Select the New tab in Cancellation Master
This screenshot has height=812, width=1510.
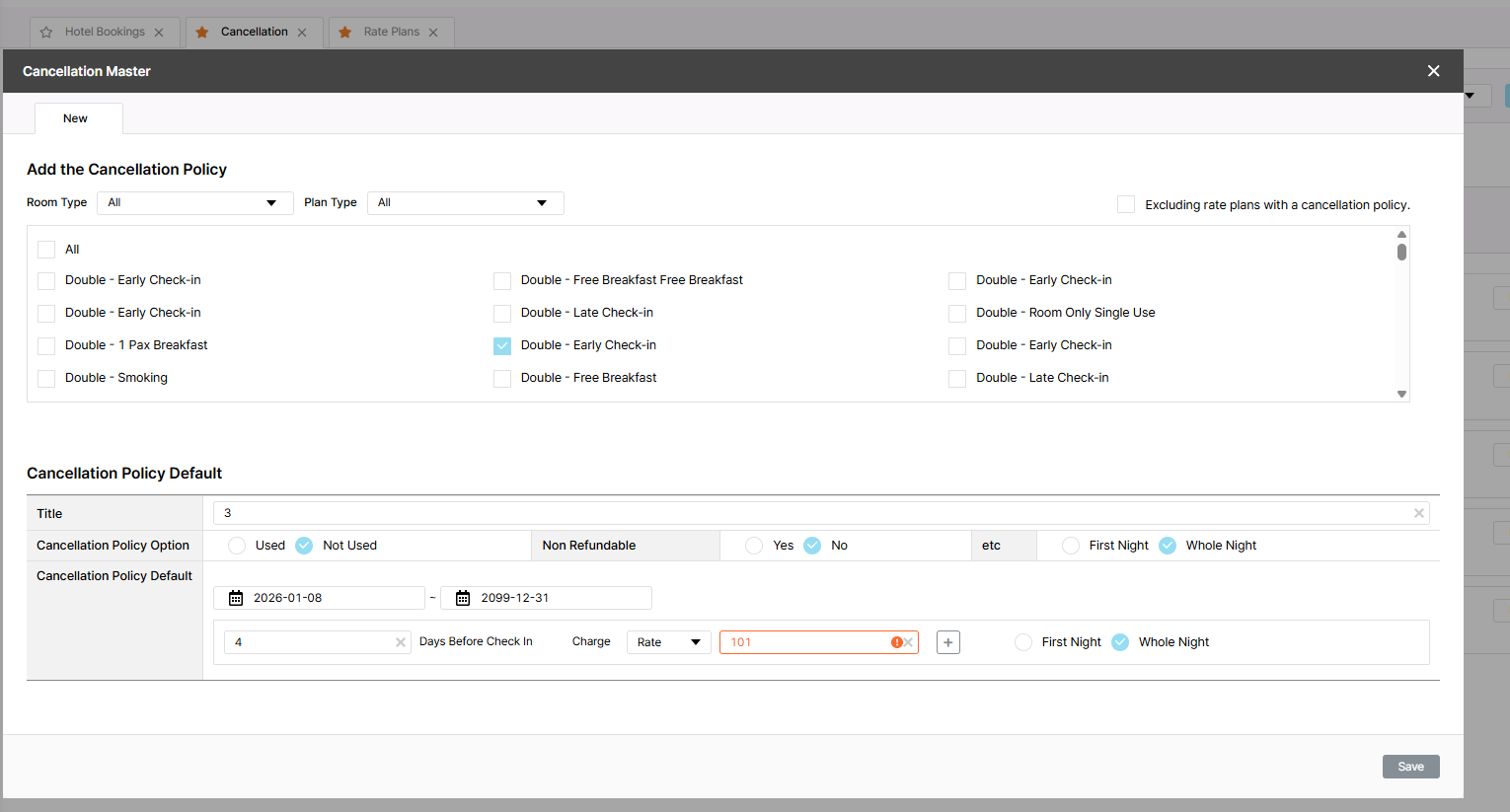[x=76, y=118]
